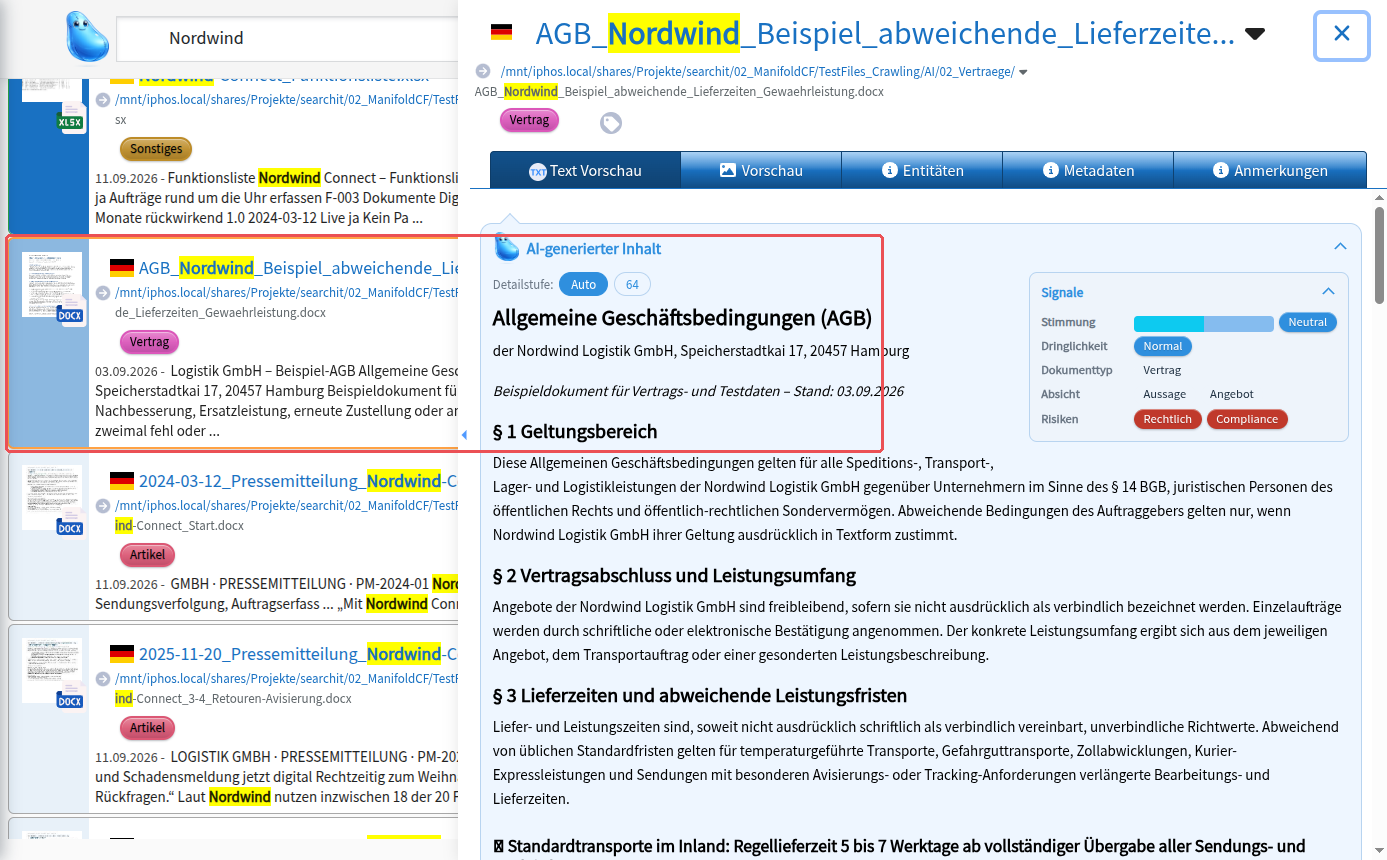1387x860 pixels.
Task: Click the DOCX icon on AGB_Nordwind result
Action: pyautogui.click(x=70, y=314)
